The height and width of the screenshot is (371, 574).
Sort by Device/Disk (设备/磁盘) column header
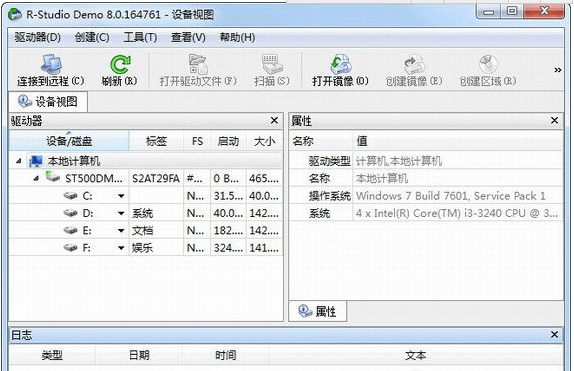69,141
